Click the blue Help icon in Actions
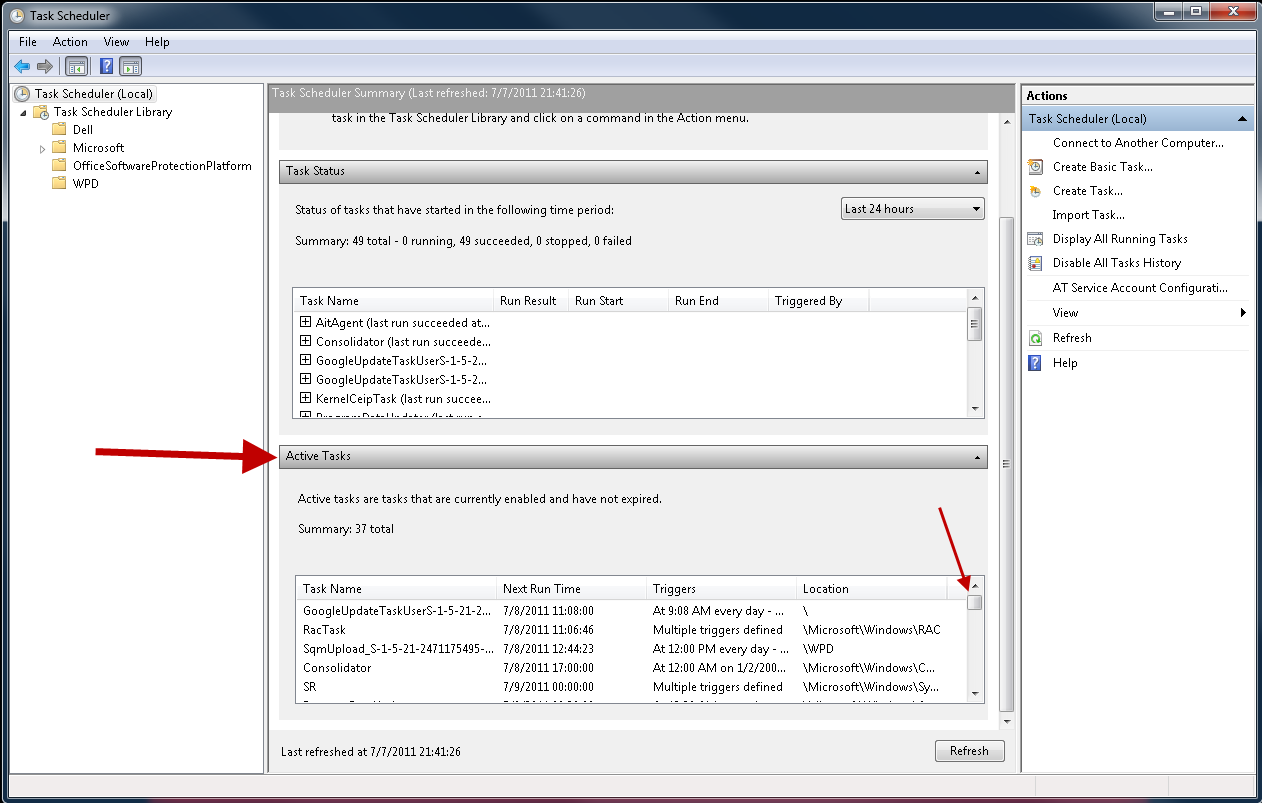 click(x=1036, y=363)
